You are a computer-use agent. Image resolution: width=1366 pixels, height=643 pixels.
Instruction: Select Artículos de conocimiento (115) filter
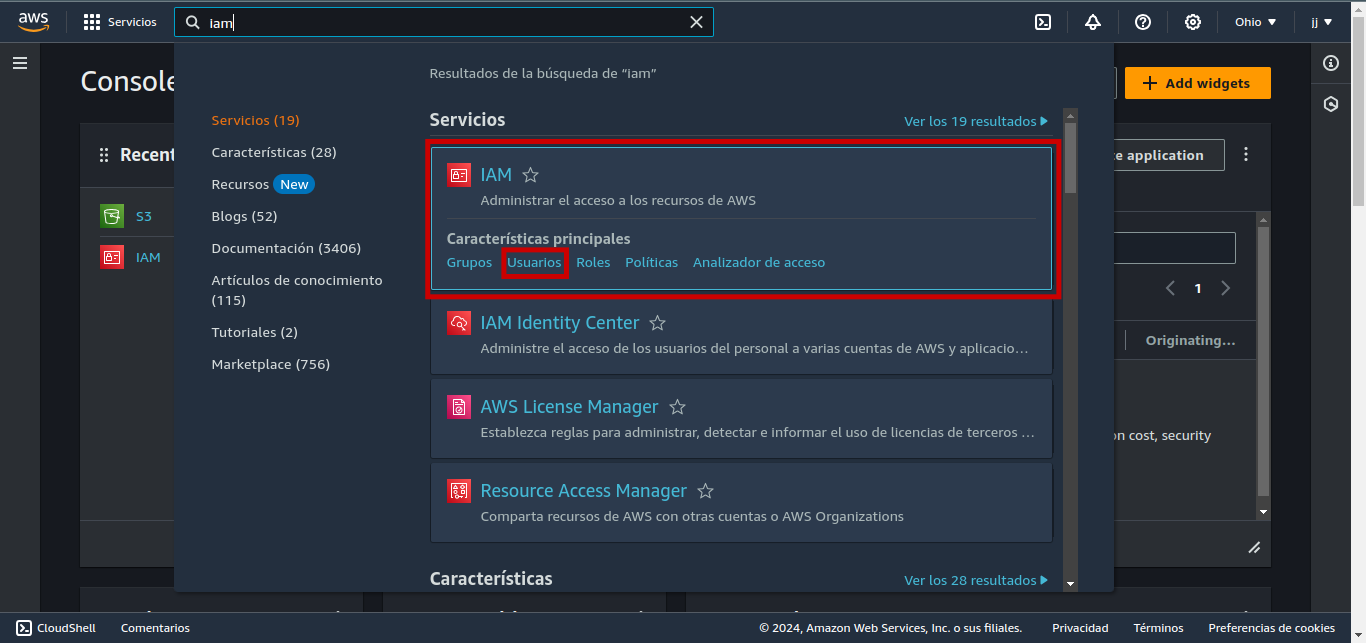point(297,290)
